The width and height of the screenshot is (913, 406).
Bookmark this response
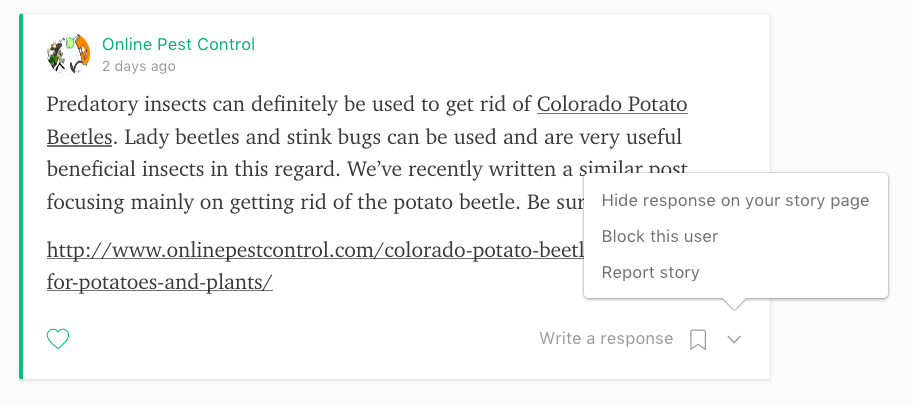698,340
